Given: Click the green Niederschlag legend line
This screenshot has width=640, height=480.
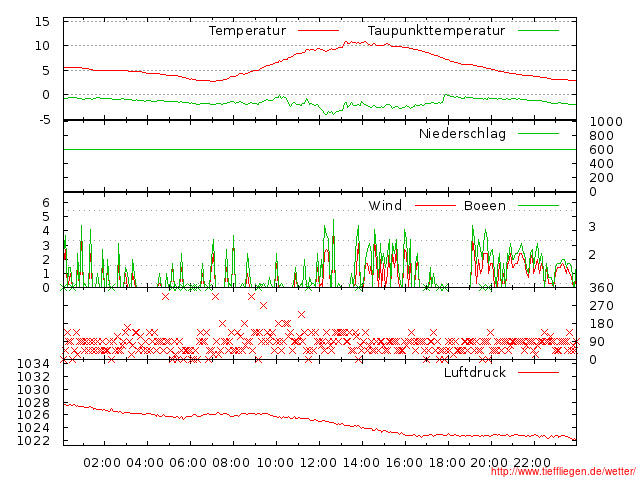Looking at the screenshot, I should coord(538,133).
